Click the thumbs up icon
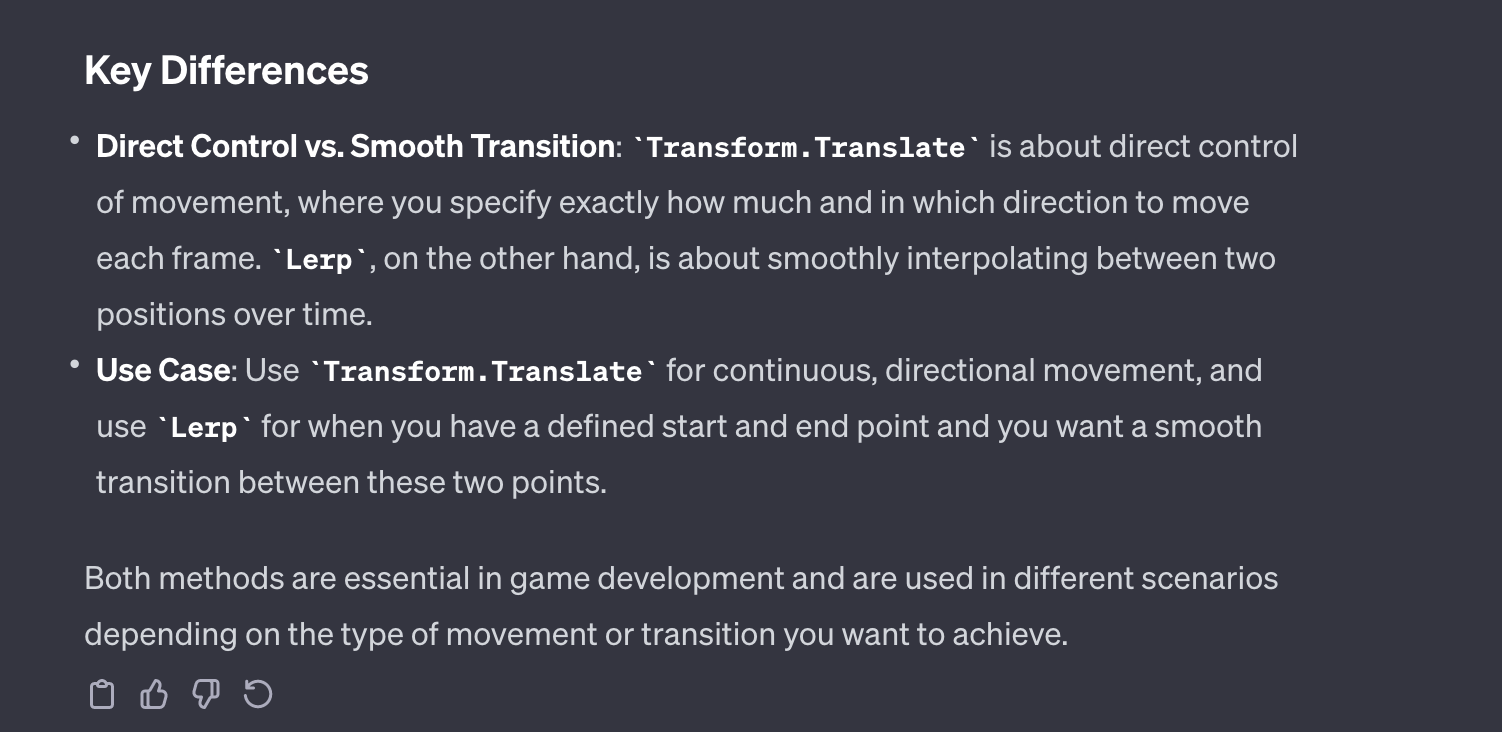This screenshot has height=732, width=1502. click(154, 694)
